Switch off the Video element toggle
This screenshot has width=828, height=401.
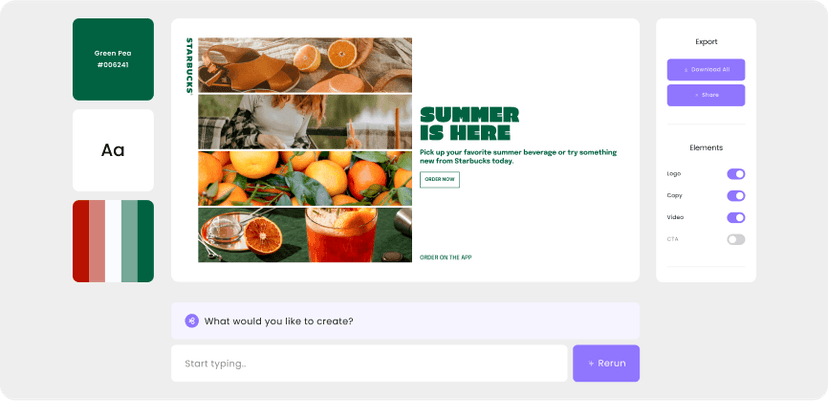[736, 218]
